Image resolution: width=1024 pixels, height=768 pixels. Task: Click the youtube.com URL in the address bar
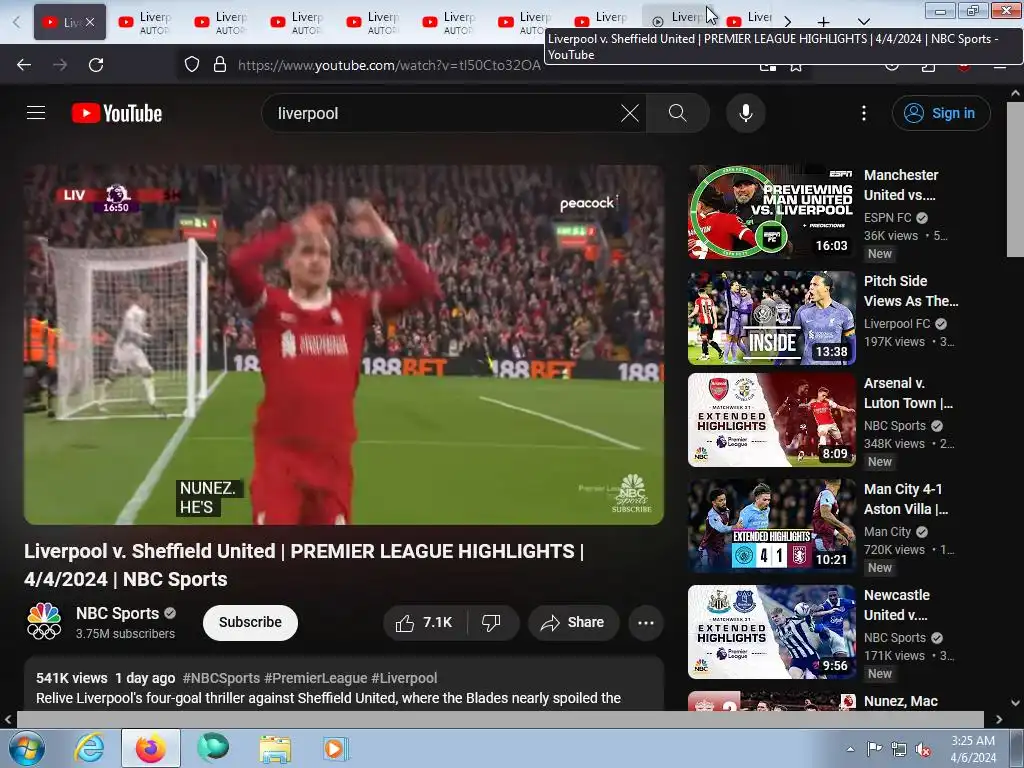[389, 65]
